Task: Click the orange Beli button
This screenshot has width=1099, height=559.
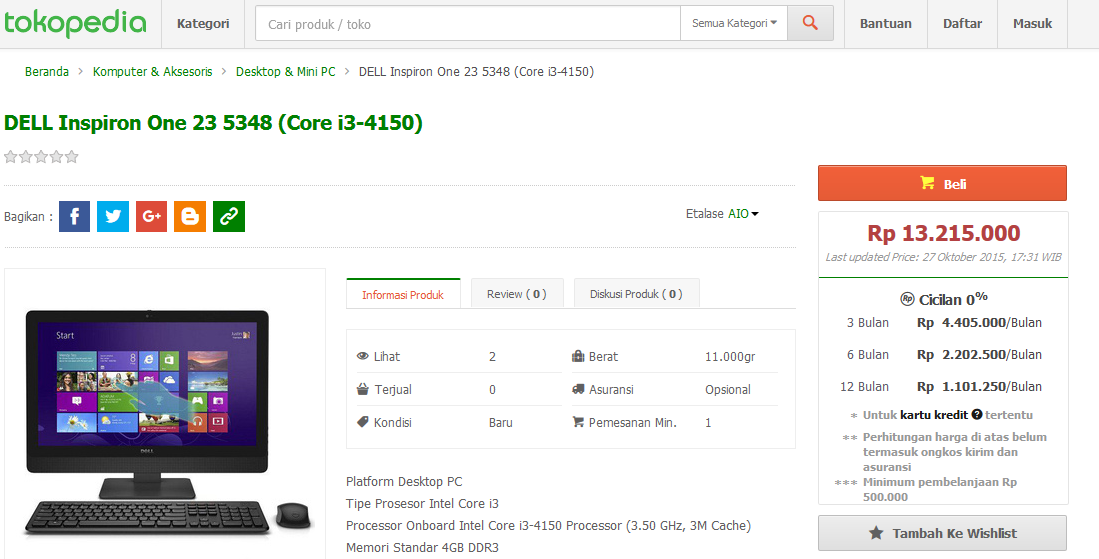Action: tap(942, 184)
